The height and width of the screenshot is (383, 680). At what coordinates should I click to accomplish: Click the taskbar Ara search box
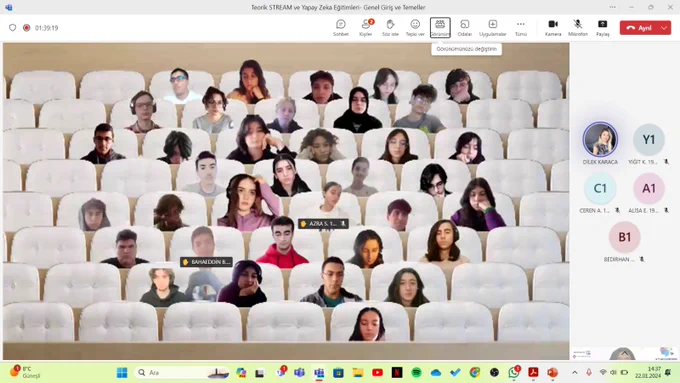[182, 373]
